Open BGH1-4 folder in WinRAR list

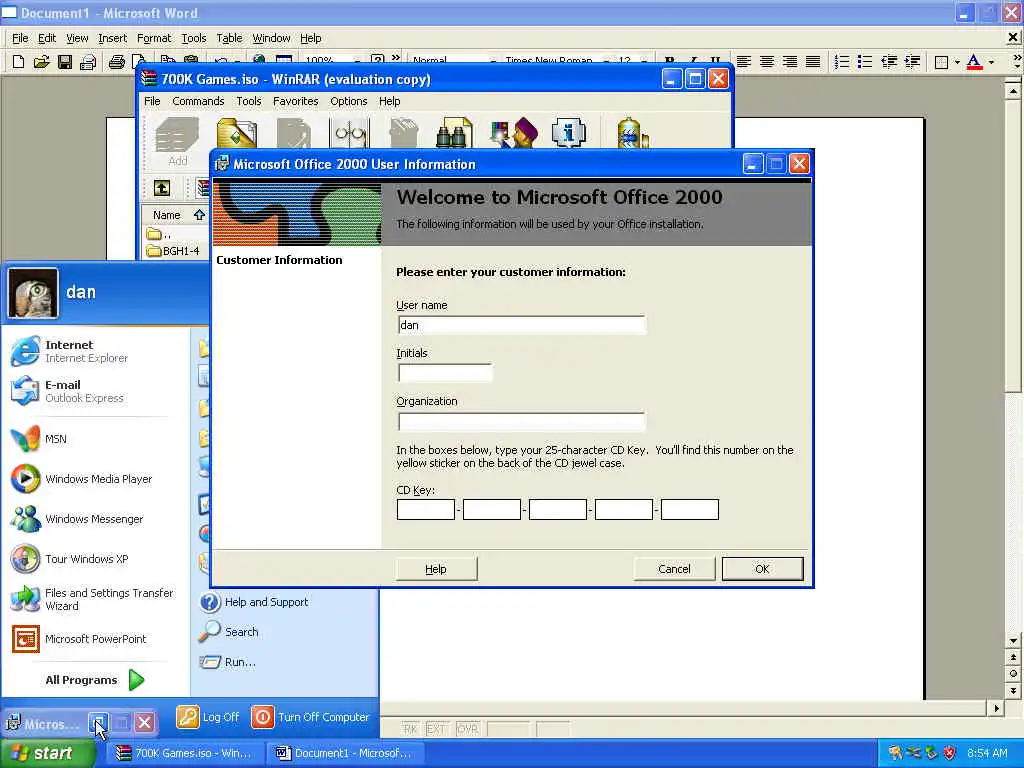pyautogui.click(x=174, y=251)
